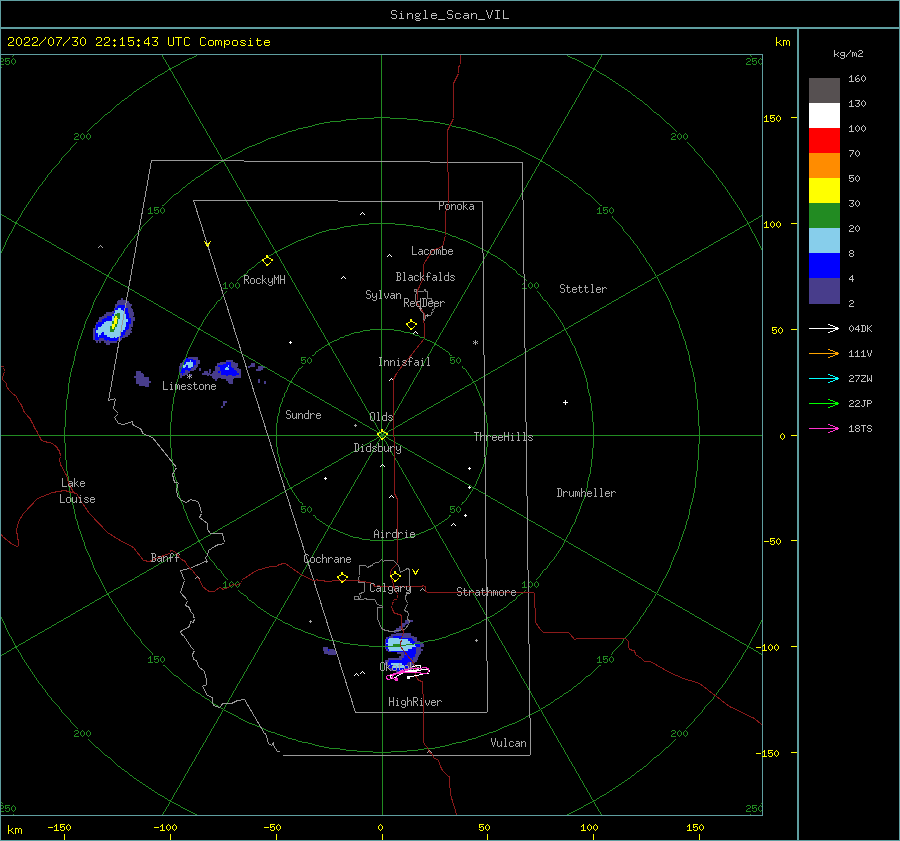The image size is (900, 841).
Task: Click the Innisfail city label
Action: click(404, 362)
